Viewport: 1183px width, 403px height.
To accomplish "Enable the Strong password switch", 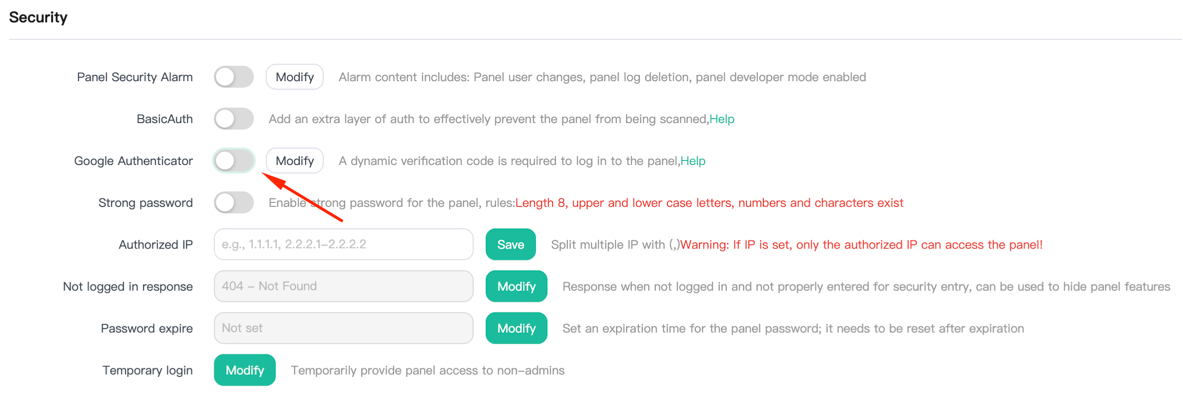I will [234, 202].
